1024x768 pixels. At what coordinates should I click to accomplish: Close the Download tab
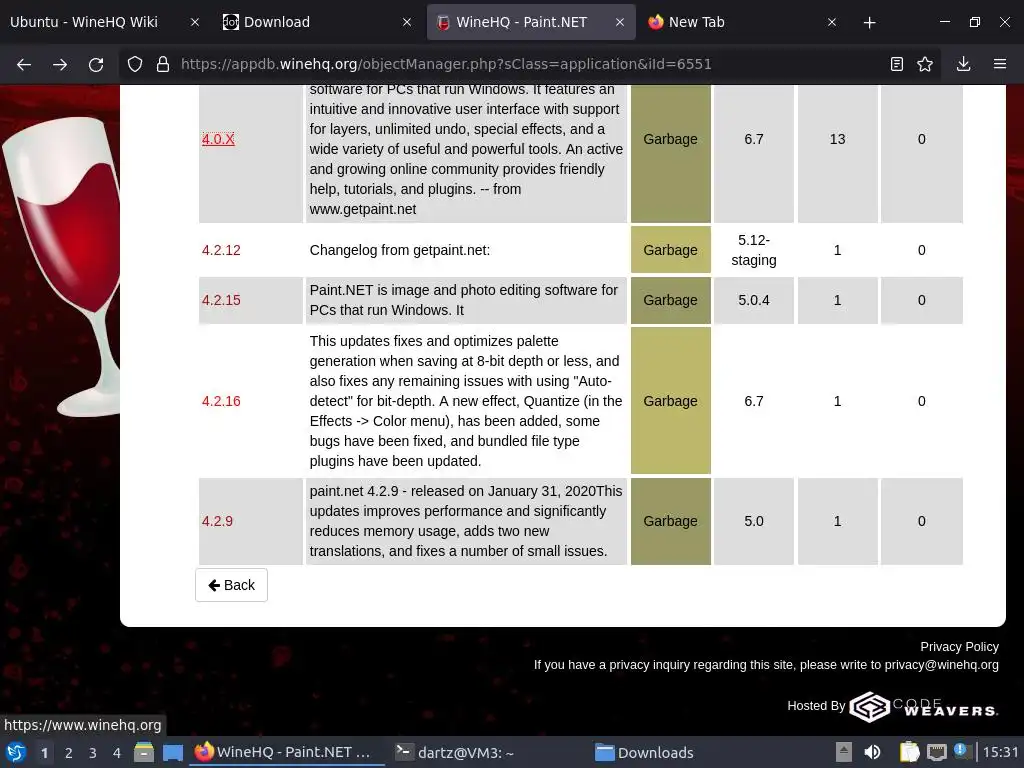tap(407, 22)
